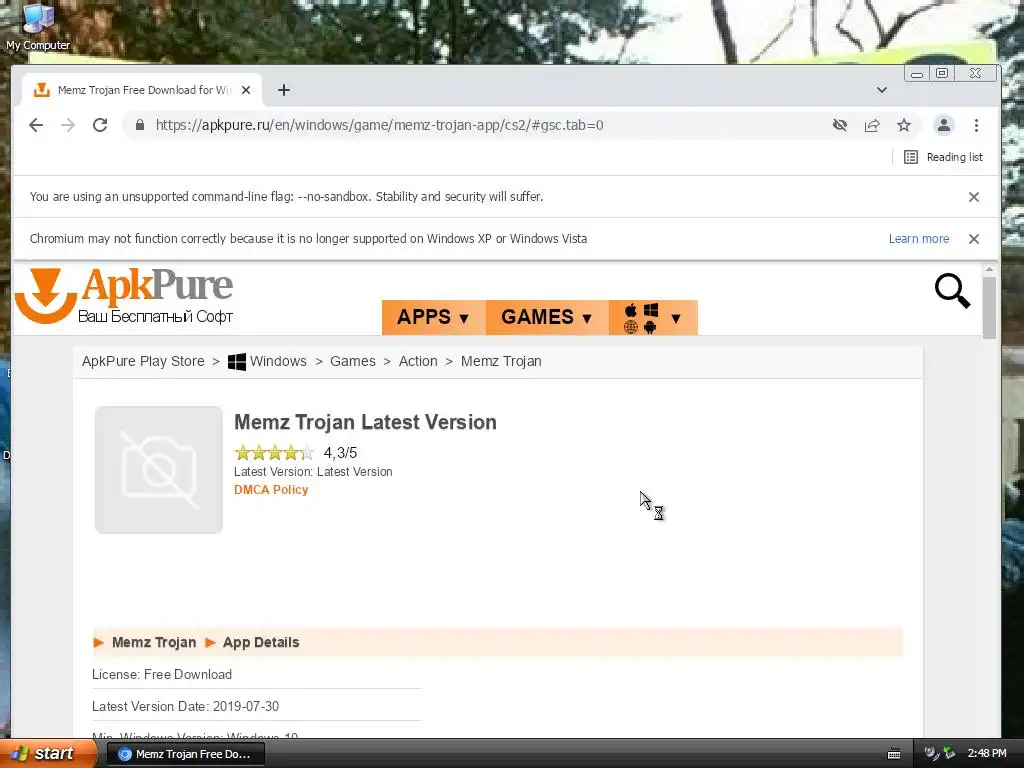Screen dimensions: 1024x768
Task: Click the 'Latest Version Date: 2019-07-30' text
Action: [185, 707]
